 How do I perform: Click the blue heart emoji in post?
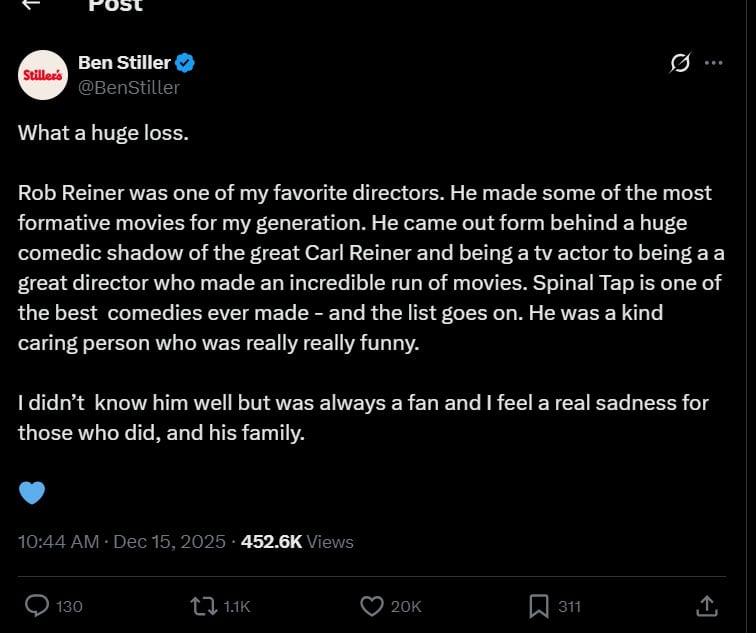32,492
